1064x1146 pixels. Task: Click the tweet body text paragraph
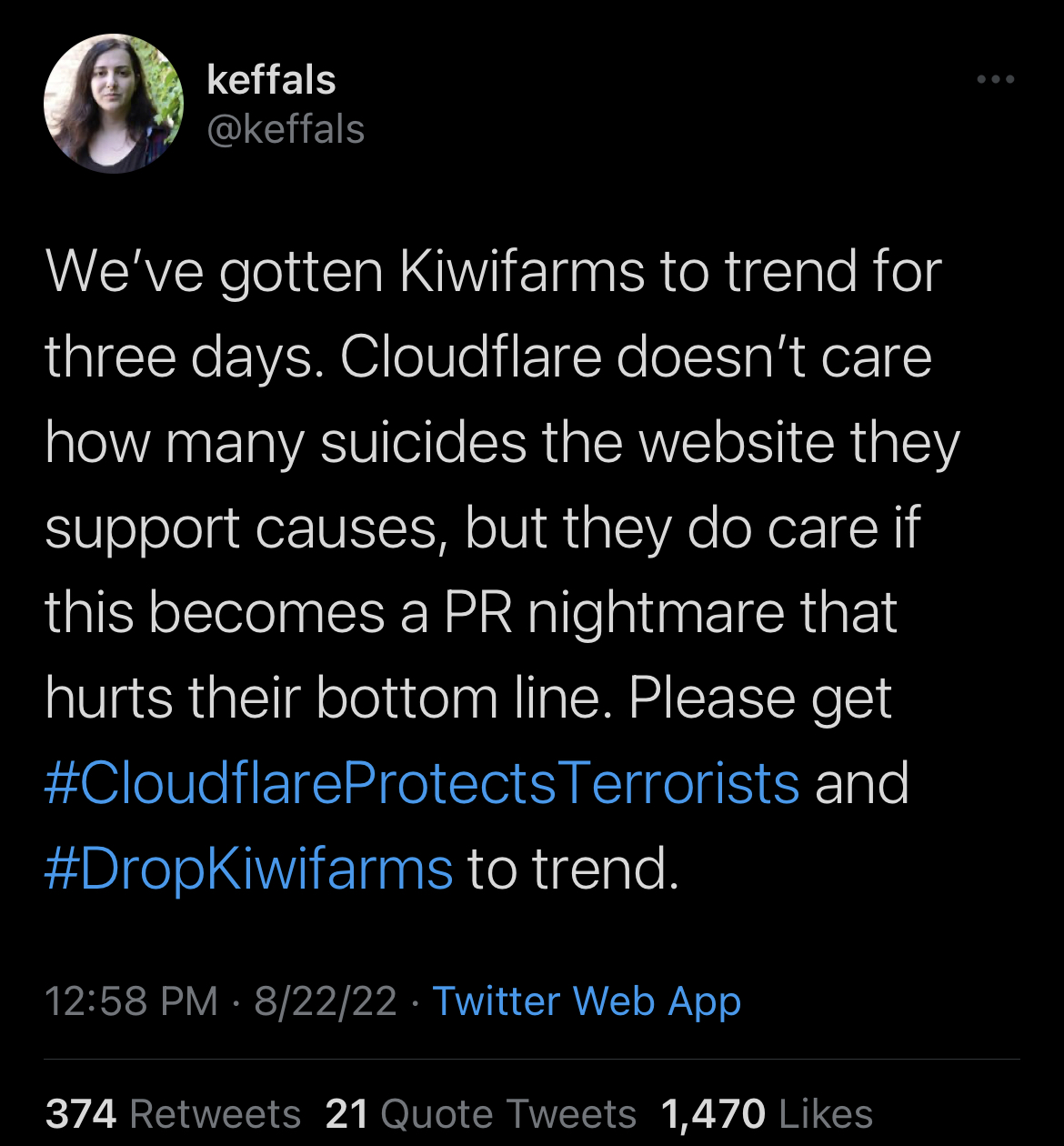[500, 570]
